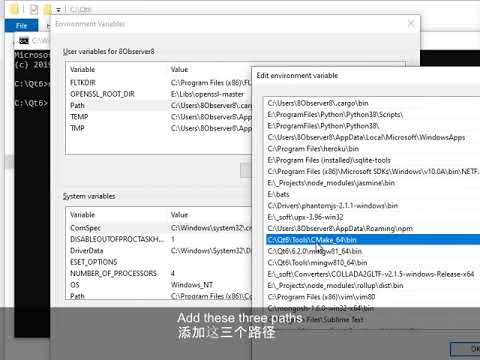Screen dimensions: 480x360
Task: Select the Python38\Scripts\ path entry
Action: (x=373, y=114)
